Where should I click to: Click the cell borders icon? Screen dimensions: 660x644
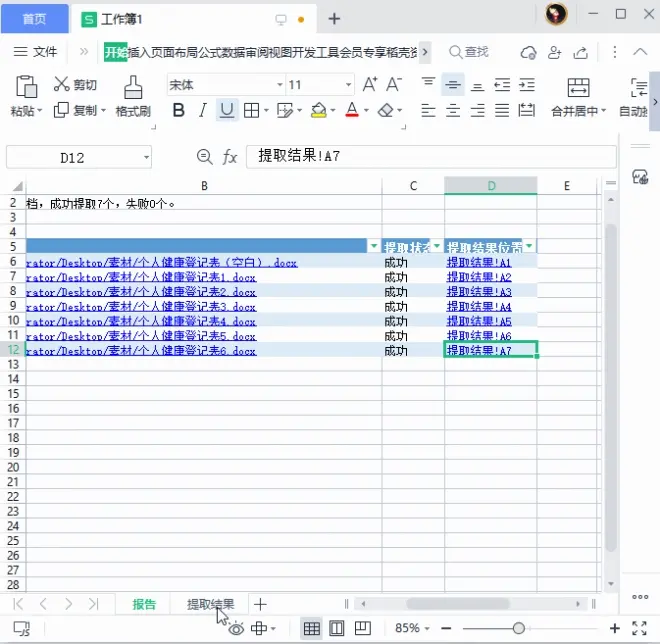tap(251, 111)
